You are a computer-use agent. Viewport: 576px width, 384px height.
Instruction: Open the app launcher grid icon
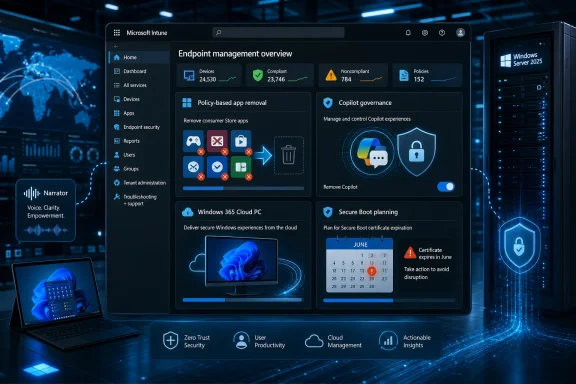click(x=117, y=33)
